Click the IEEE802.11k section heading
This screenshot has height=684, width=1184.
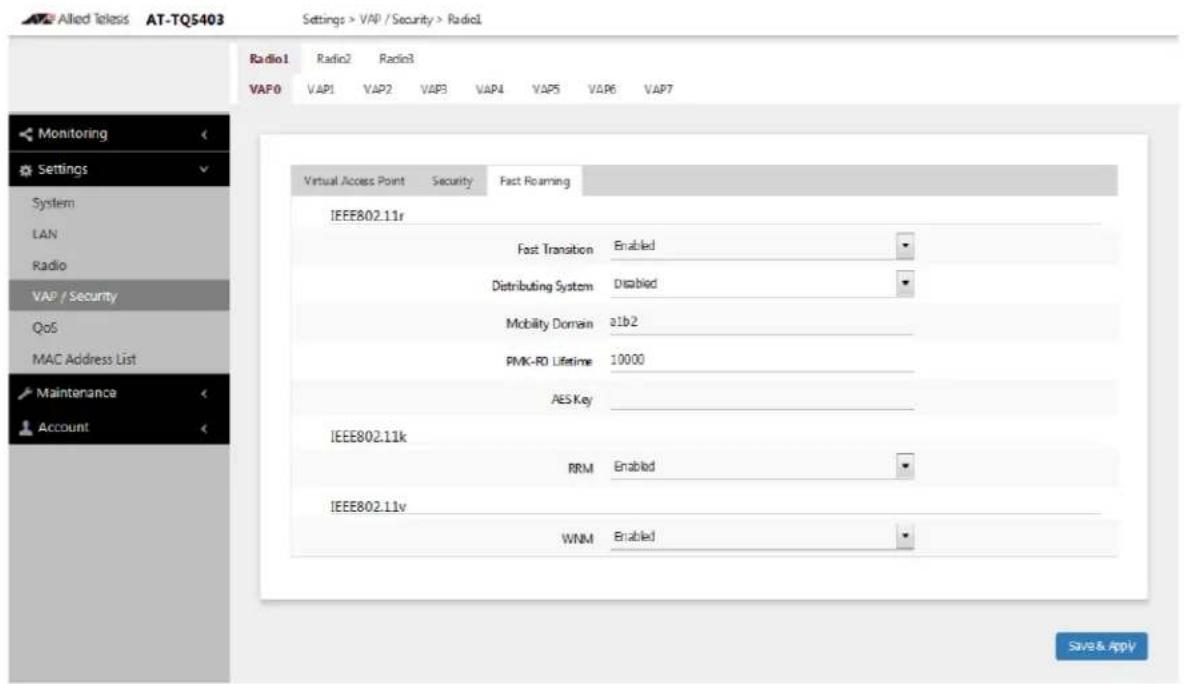(368, 437)
